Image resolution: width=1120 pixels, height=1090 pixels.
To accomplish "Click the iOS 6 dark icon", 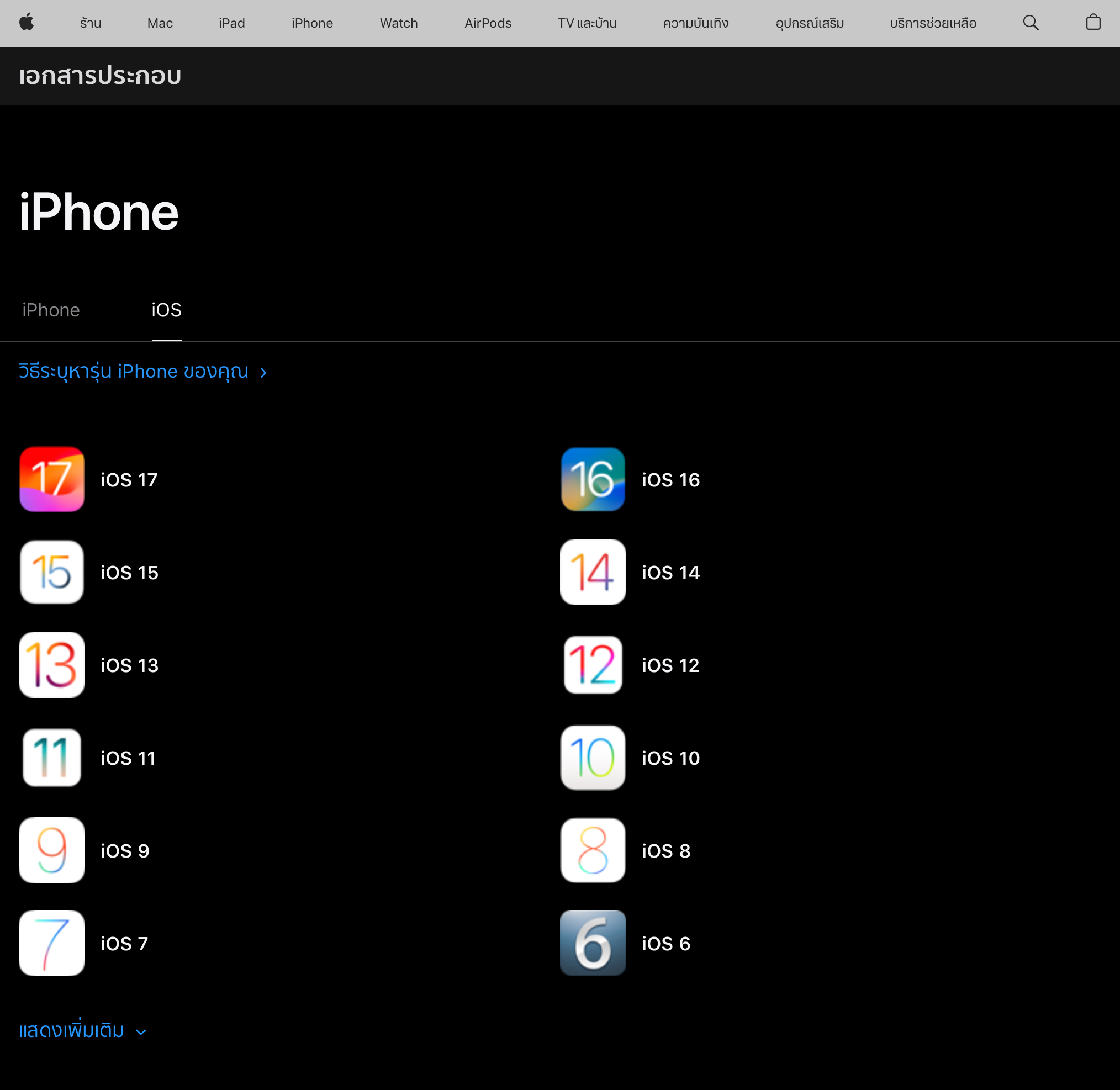I will [x=593, y=943].
